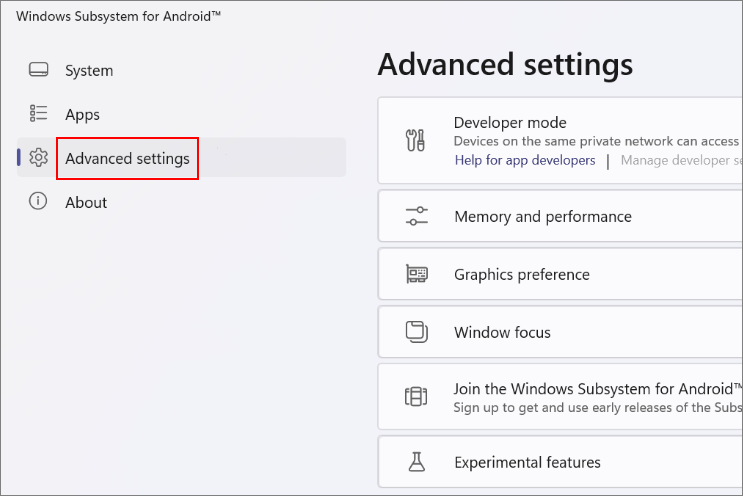Viewport: 743px width, 496px height.
Task: Click the gear icon beside Advanced settings
Action: click(x=39, y=158)
